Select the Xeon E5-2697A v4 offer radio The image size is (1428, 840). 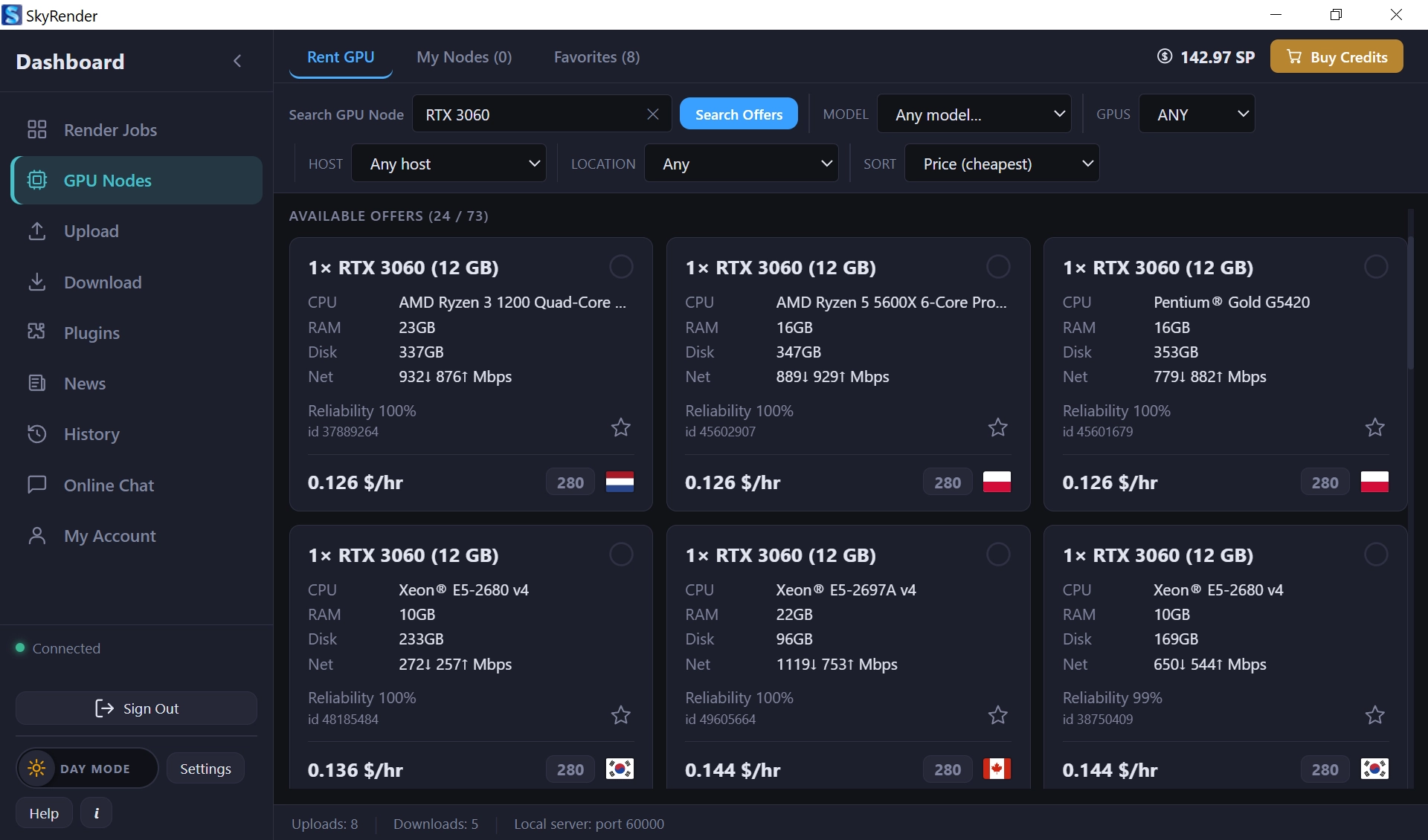coord(998,554)
